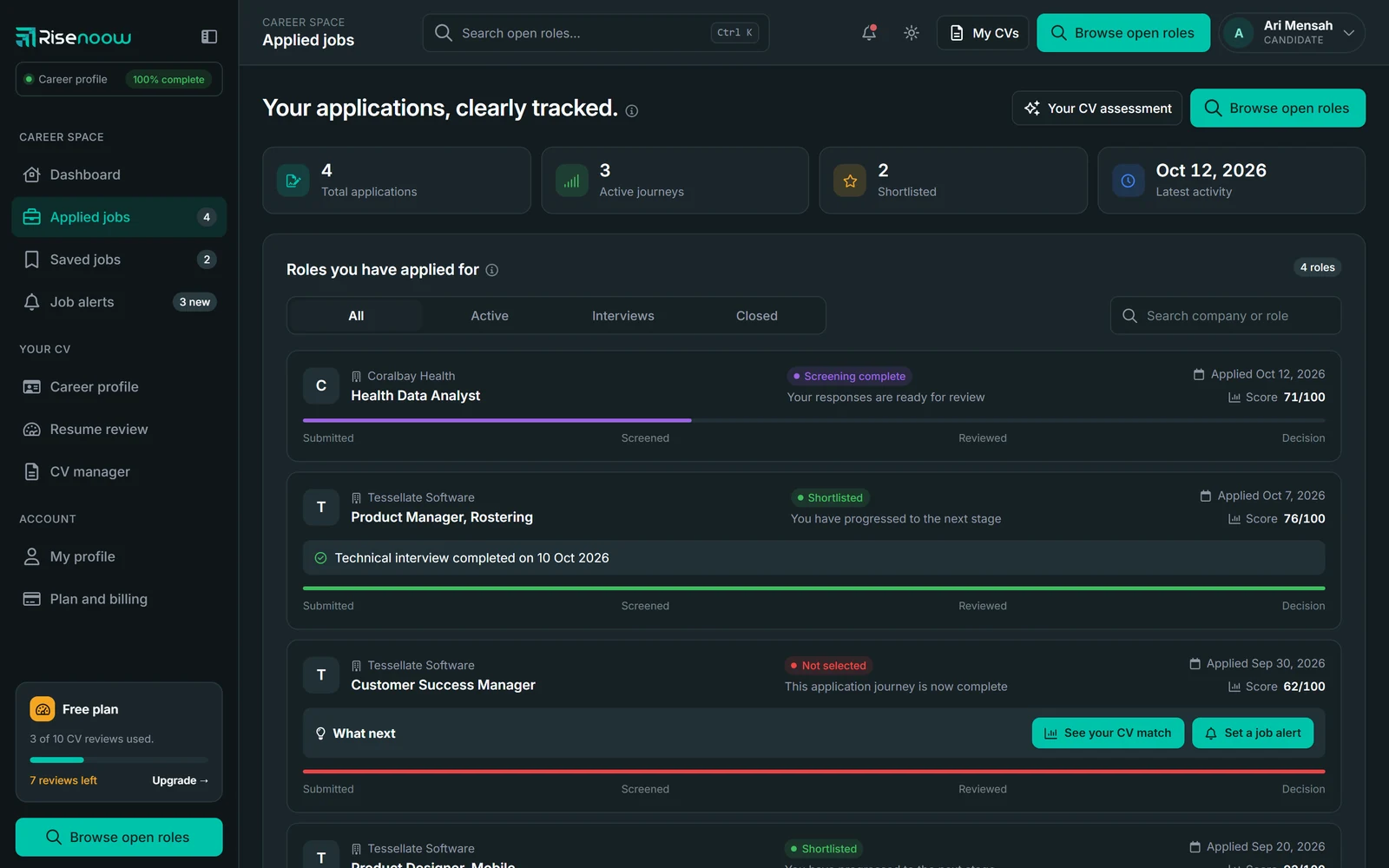Viewport: 1389px width, 868px height.
Task: Click the Total applications card icon
Action: (x=293, y=181)
